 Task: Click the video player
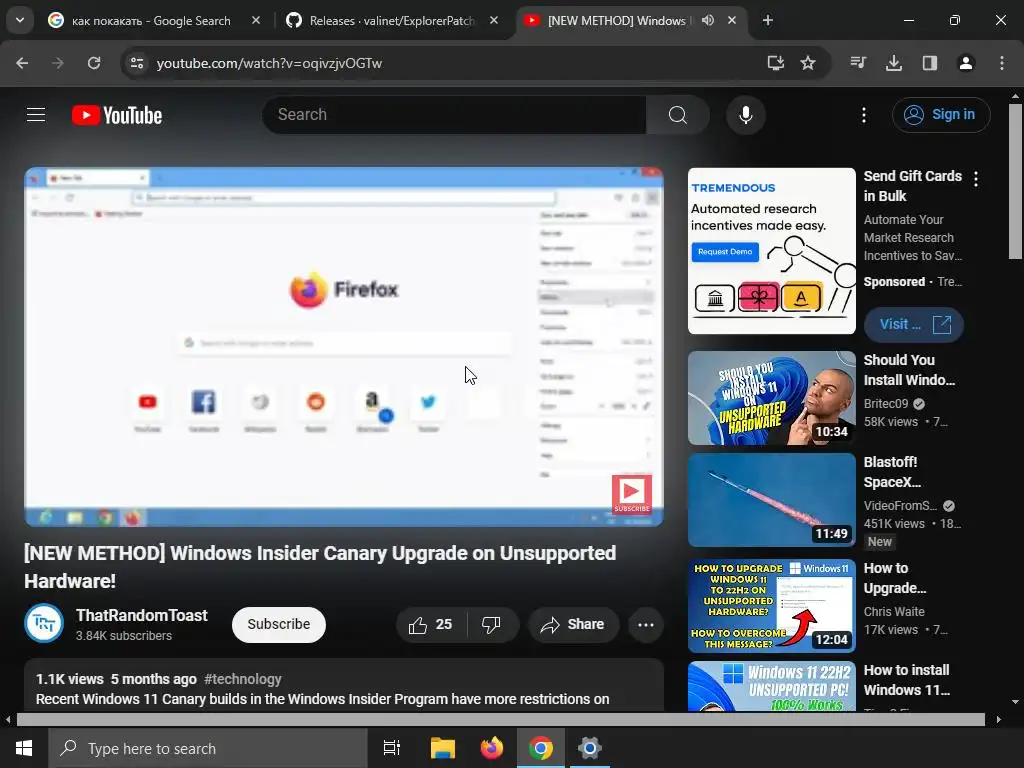click(x=344, y=347)
